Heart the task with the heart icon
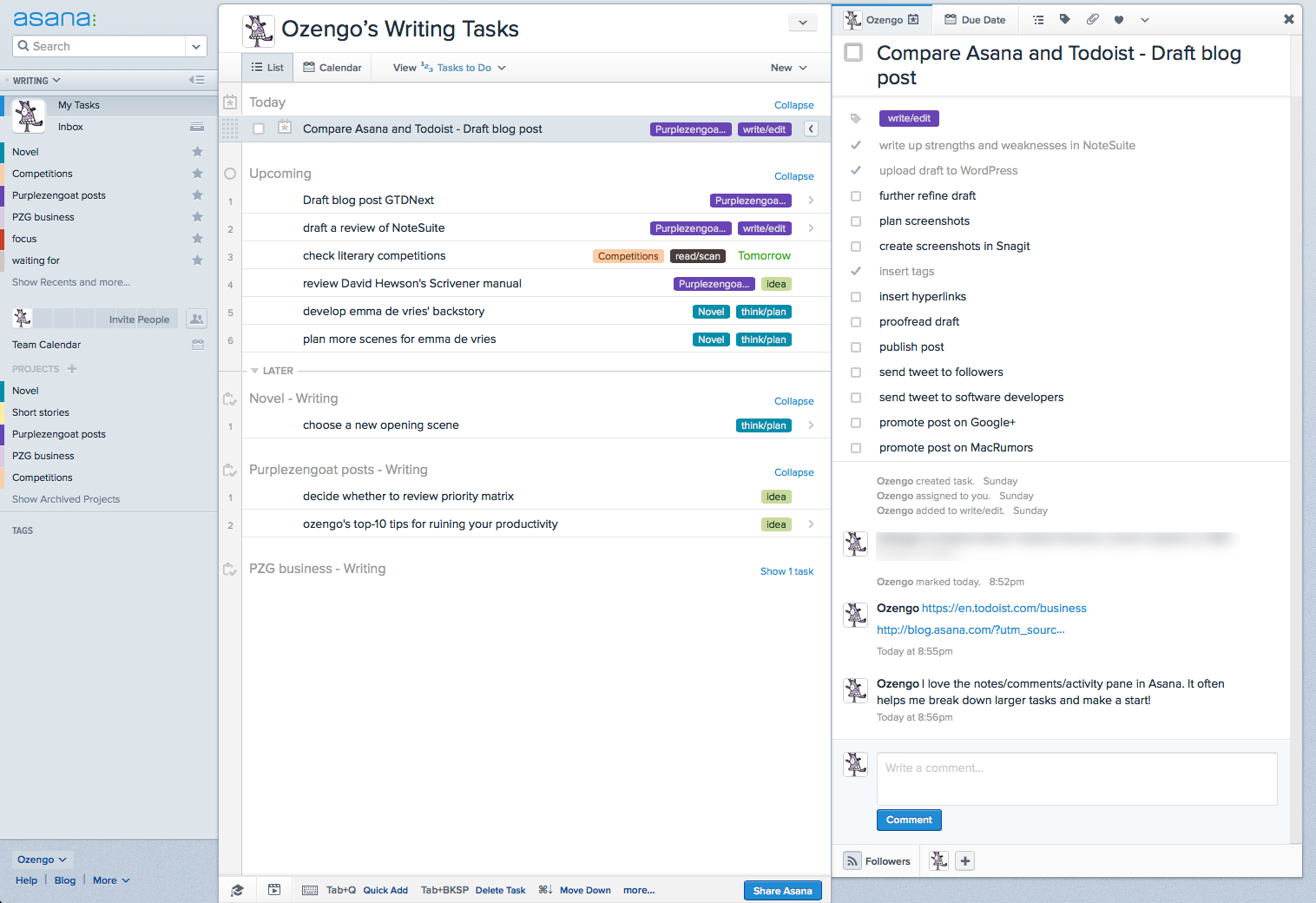 point(1119,20)
